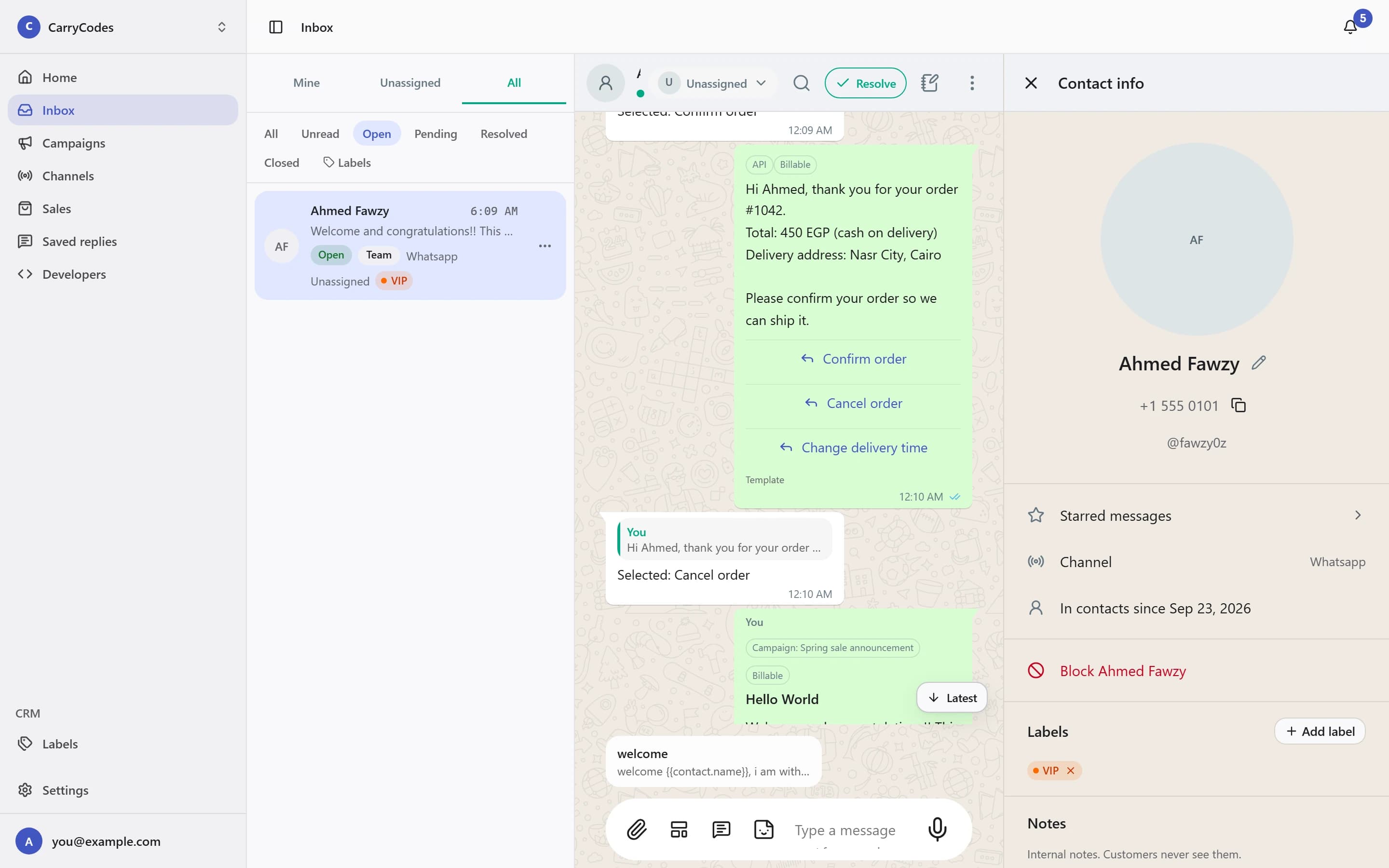Open Saved replies in the sidebar

123,241
